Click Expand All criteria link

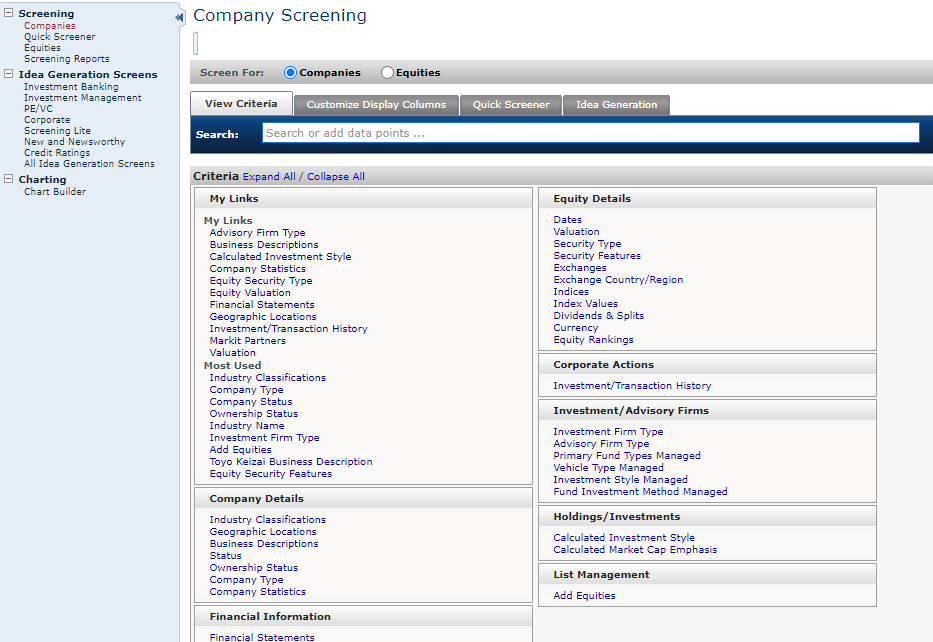coord(269,177)
